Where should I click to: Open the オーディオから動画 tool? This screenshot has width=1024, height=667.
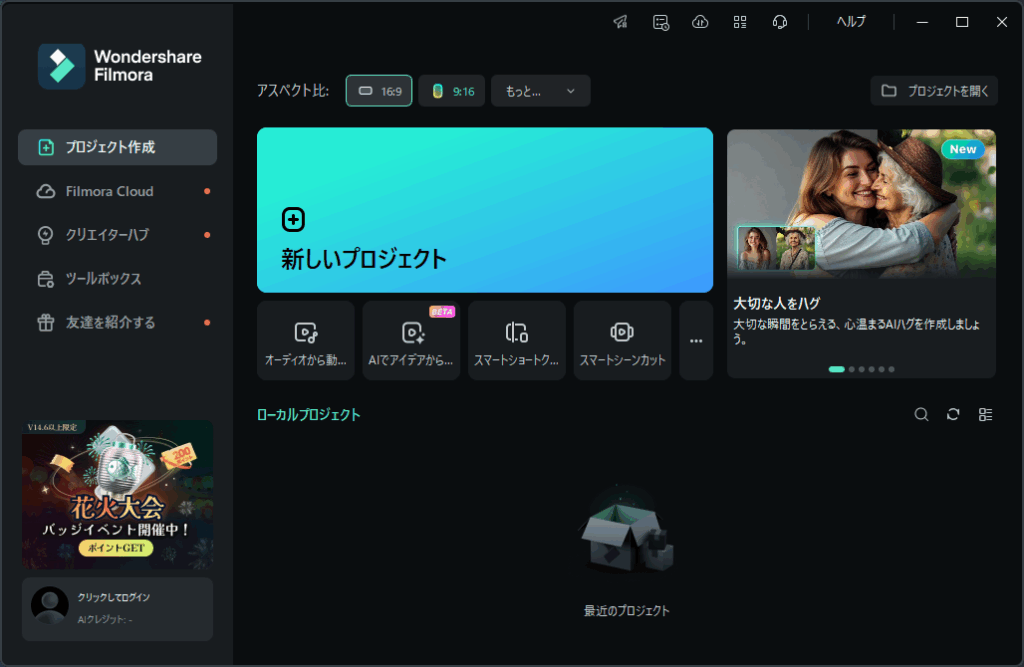pyautogui.click(x=305, y=340)
